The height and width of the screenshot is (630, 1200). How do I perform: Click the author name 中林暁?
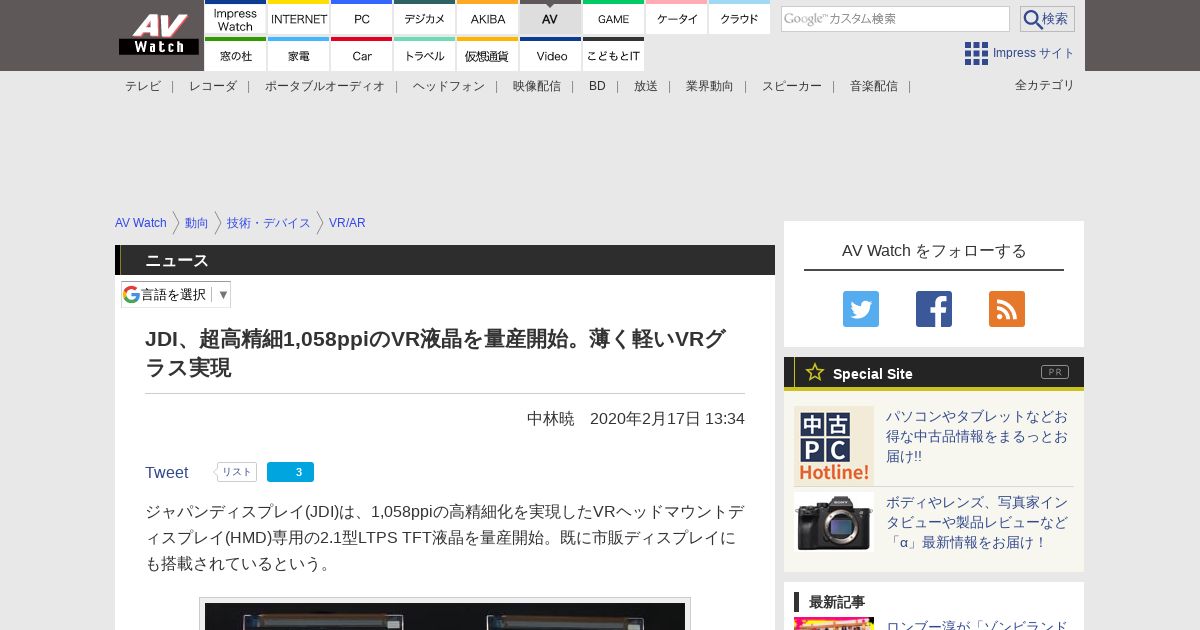(551, 418)
